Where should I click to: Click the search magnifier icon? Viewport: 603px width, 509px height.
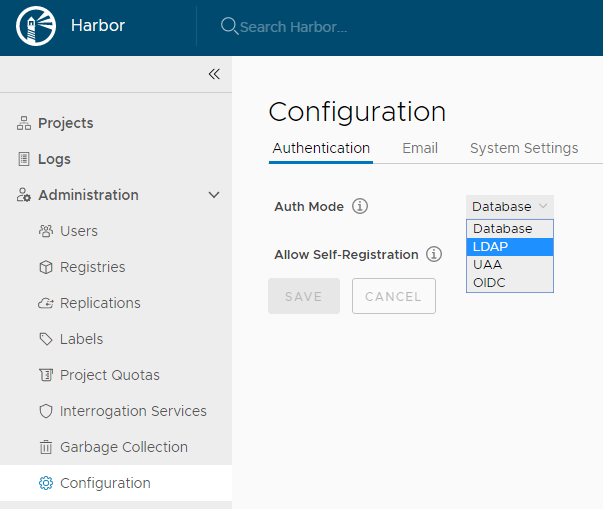pos(229,26)
